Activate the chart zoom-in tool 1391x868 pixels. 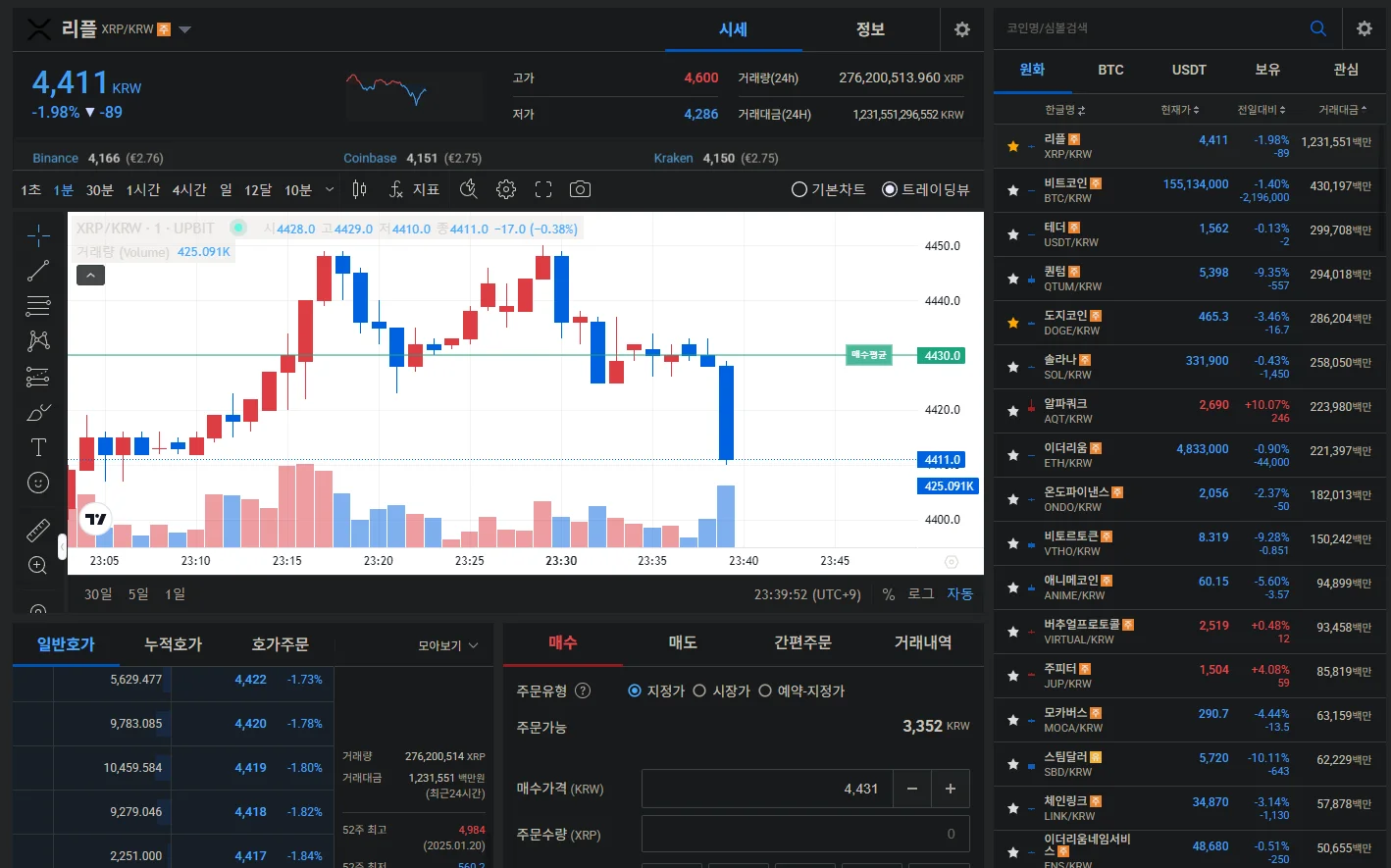pos(38,565)
